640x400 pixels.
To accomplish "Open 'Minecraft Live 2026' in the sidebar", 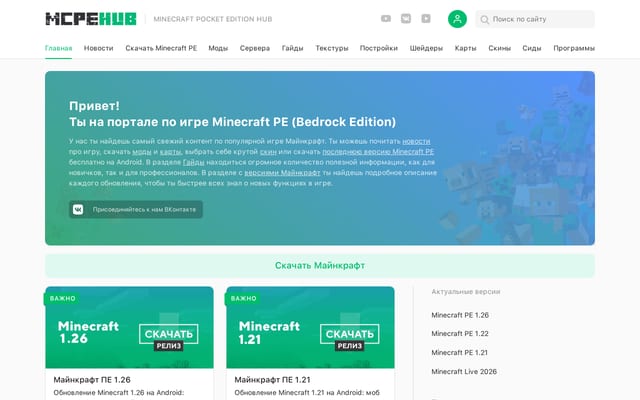I will point(464,371).
